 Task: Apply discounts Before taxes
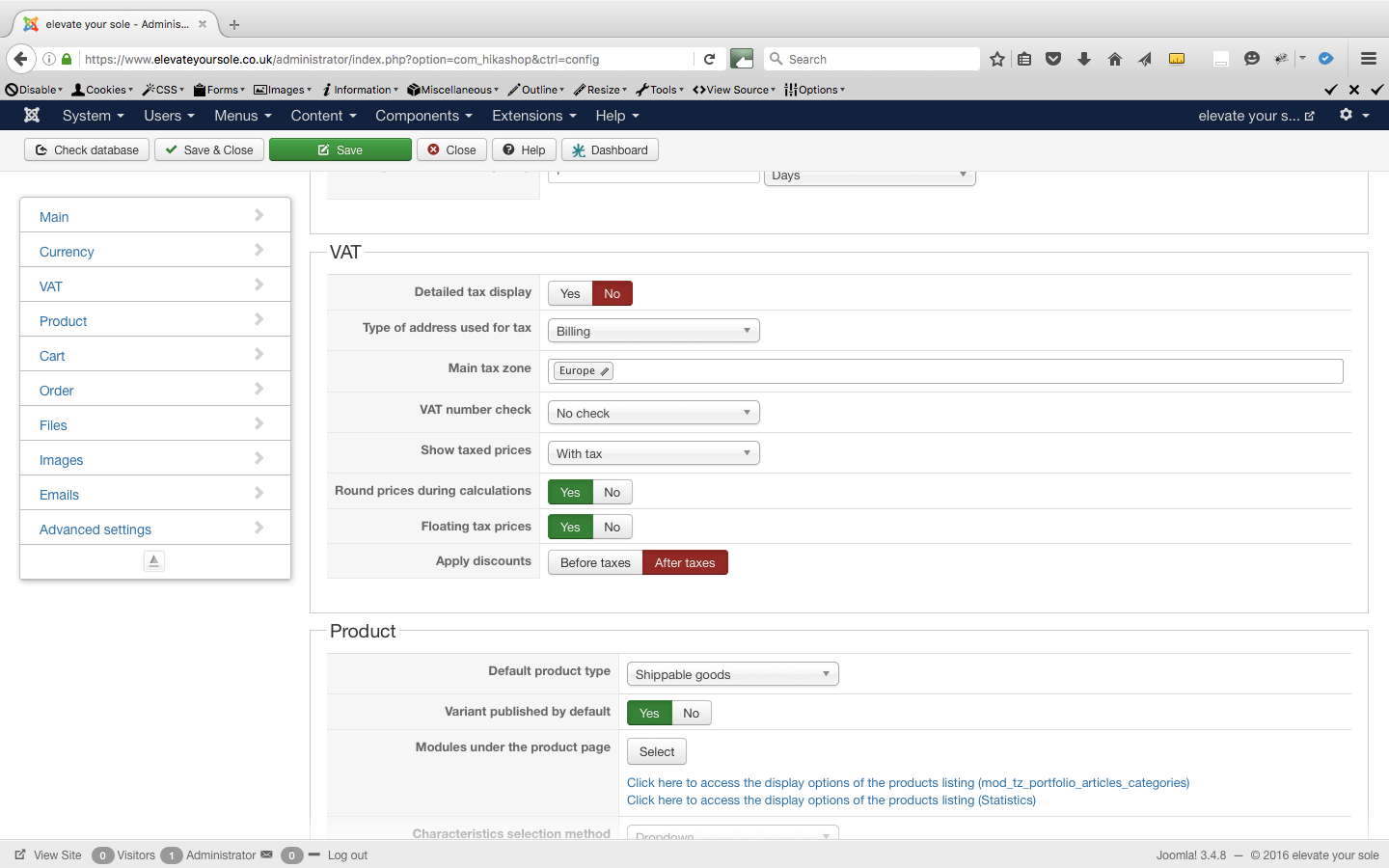595,562
